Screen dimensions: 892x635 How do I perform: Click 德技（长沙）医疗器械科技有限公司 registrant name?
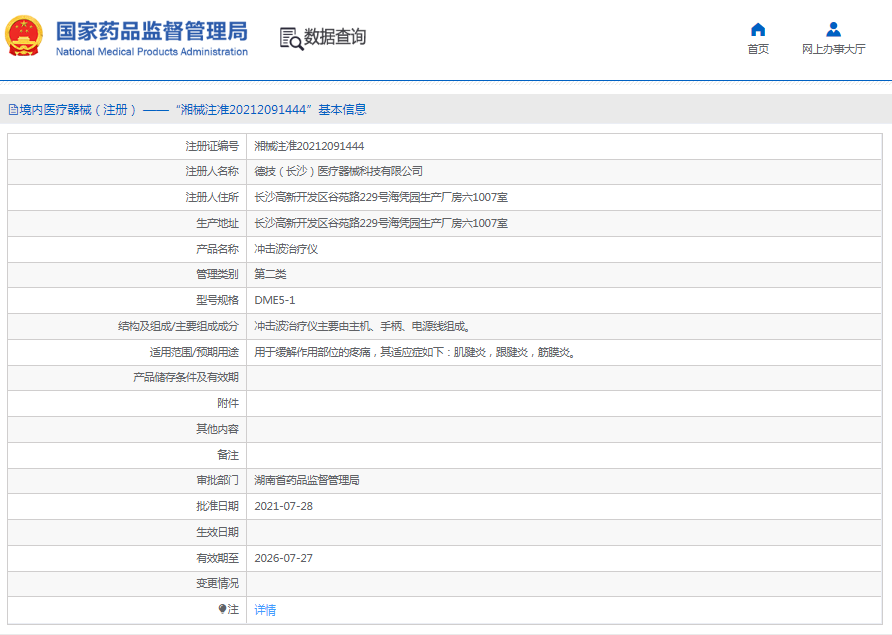338,171
